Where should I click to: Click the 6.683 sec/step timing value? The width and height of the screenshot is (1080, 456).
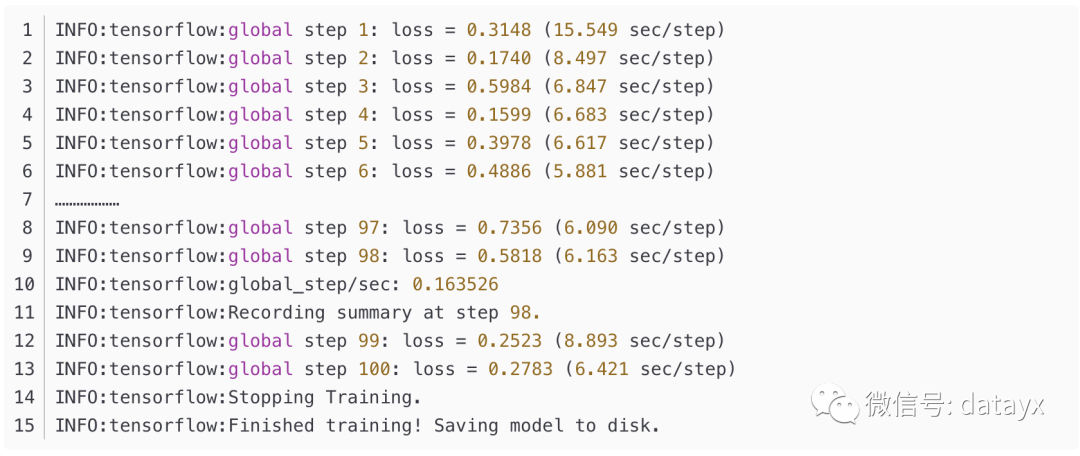pos(580,114)
